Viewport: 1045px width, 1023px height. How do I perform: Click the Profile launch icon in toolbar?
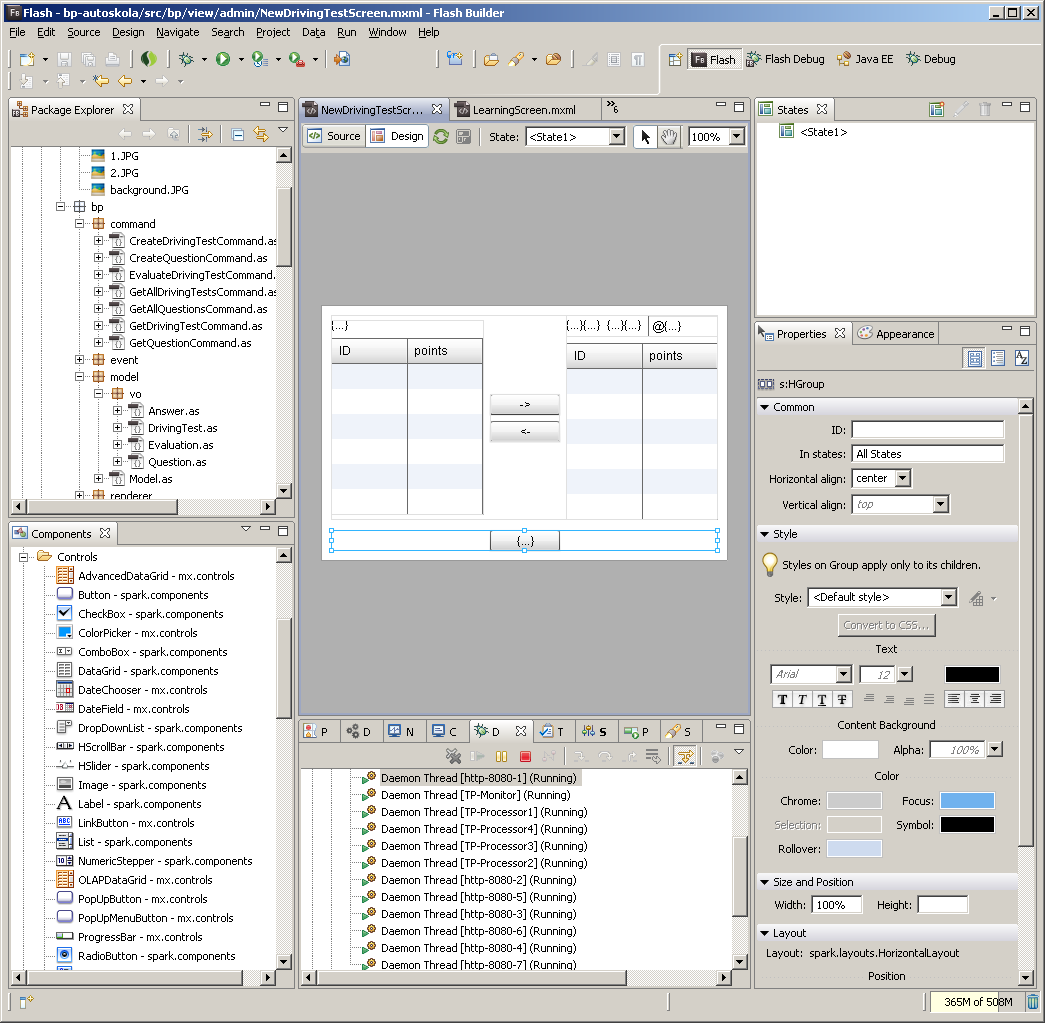click(x=260, y=59)
